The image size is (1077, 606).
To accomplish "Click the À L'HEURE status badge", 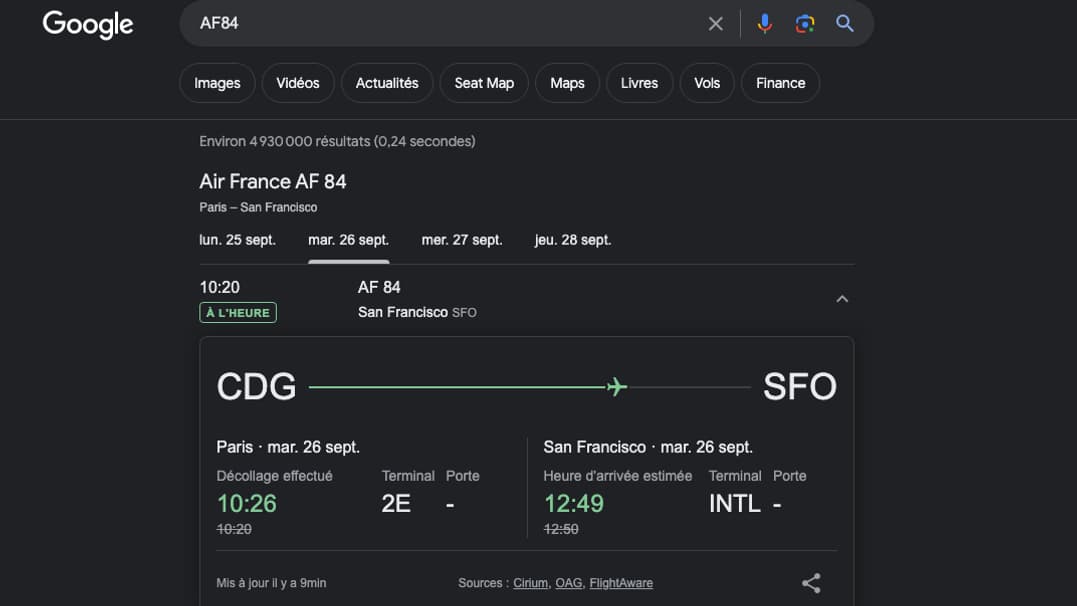I will point(238,313).
